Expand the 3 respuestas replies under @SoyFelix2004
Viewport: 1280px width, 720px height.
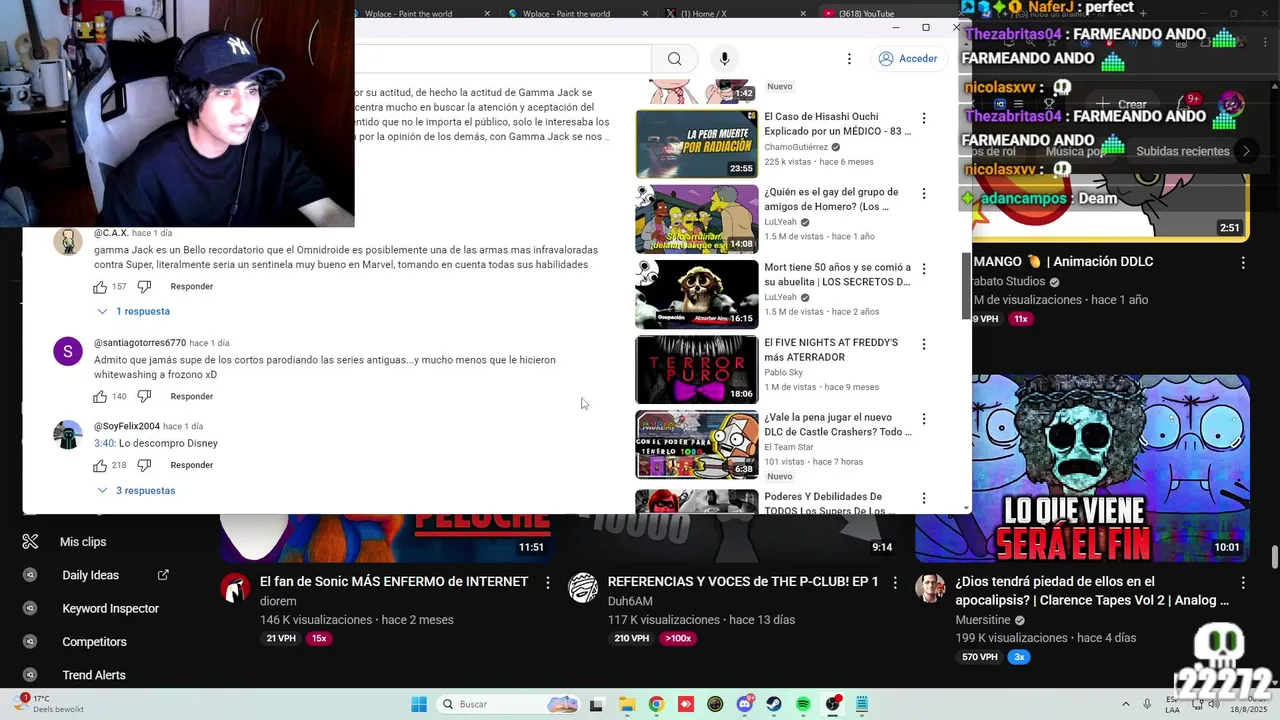136,491
